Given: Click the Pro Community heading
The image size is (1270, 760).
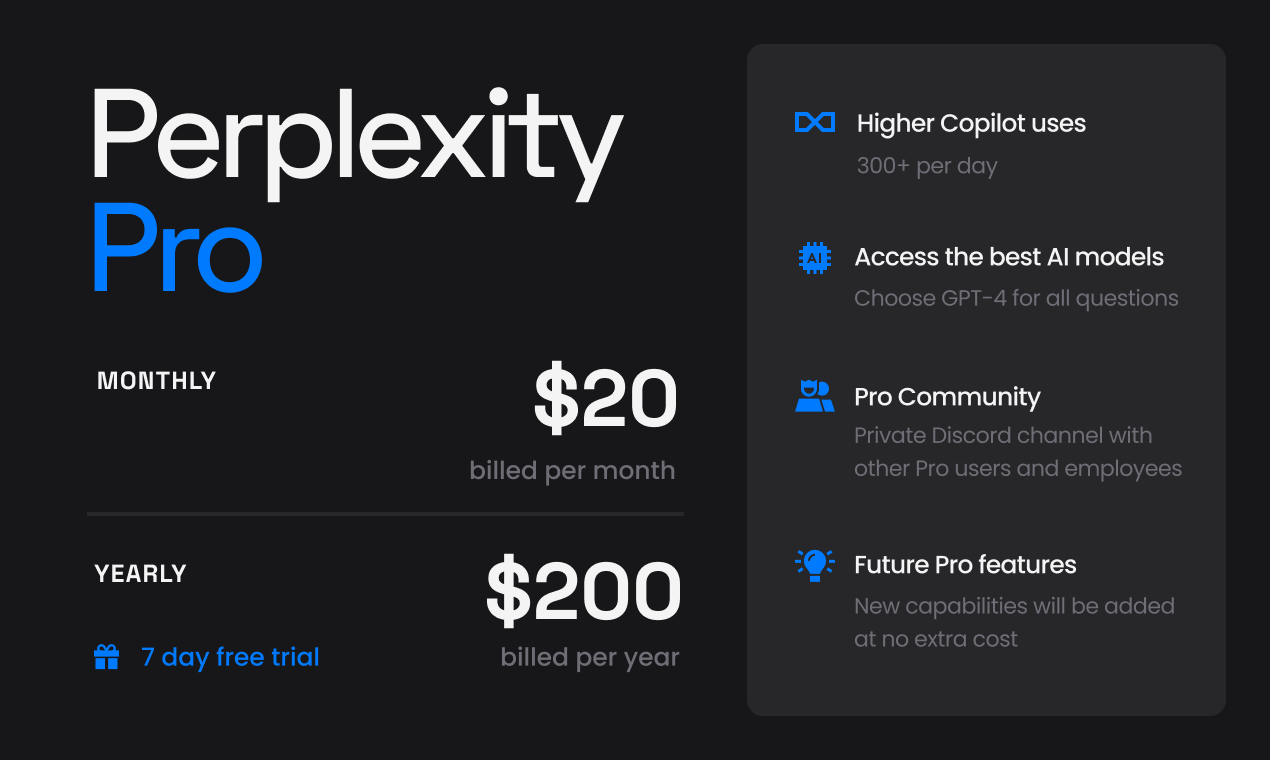Looking at the screenshot, I should point(946,397).
